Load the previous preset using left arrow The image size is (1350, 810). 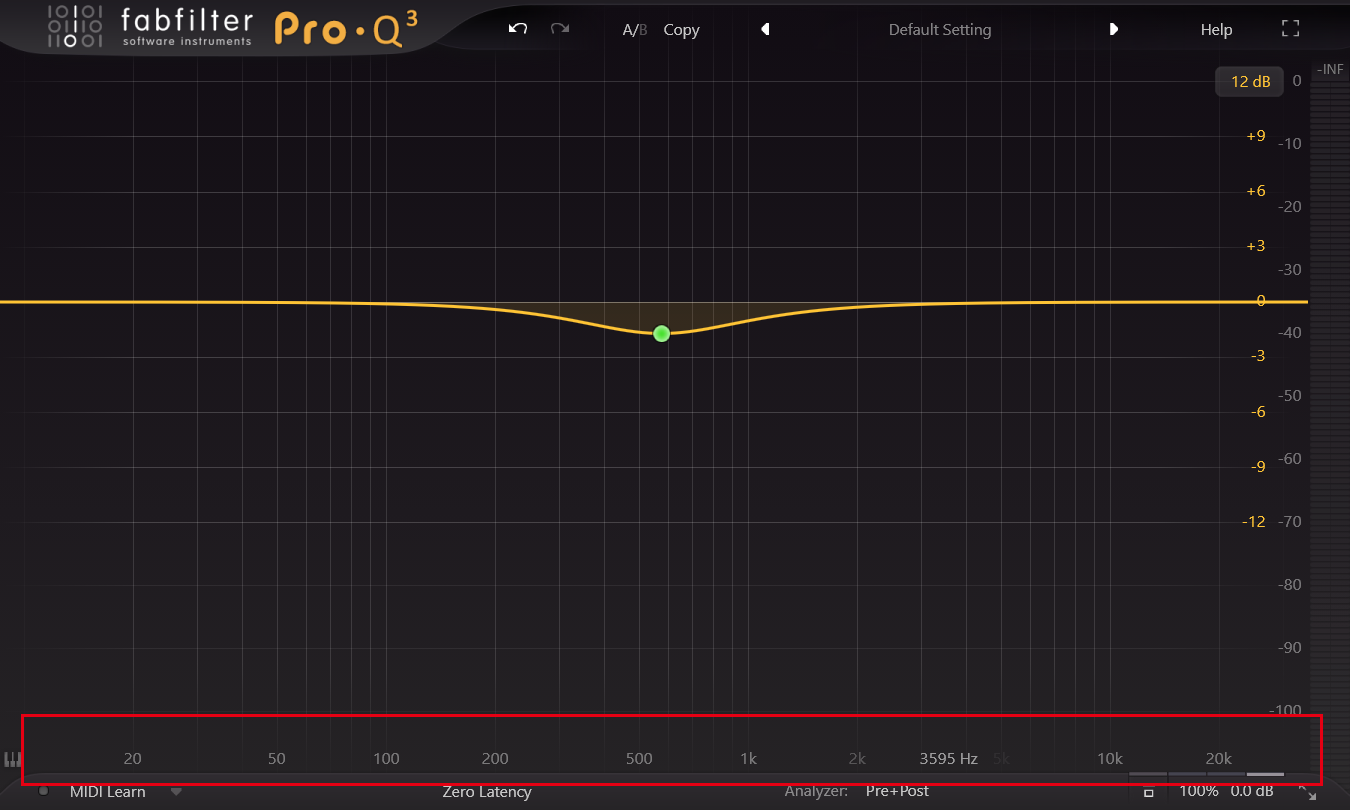tap(765, 29)
